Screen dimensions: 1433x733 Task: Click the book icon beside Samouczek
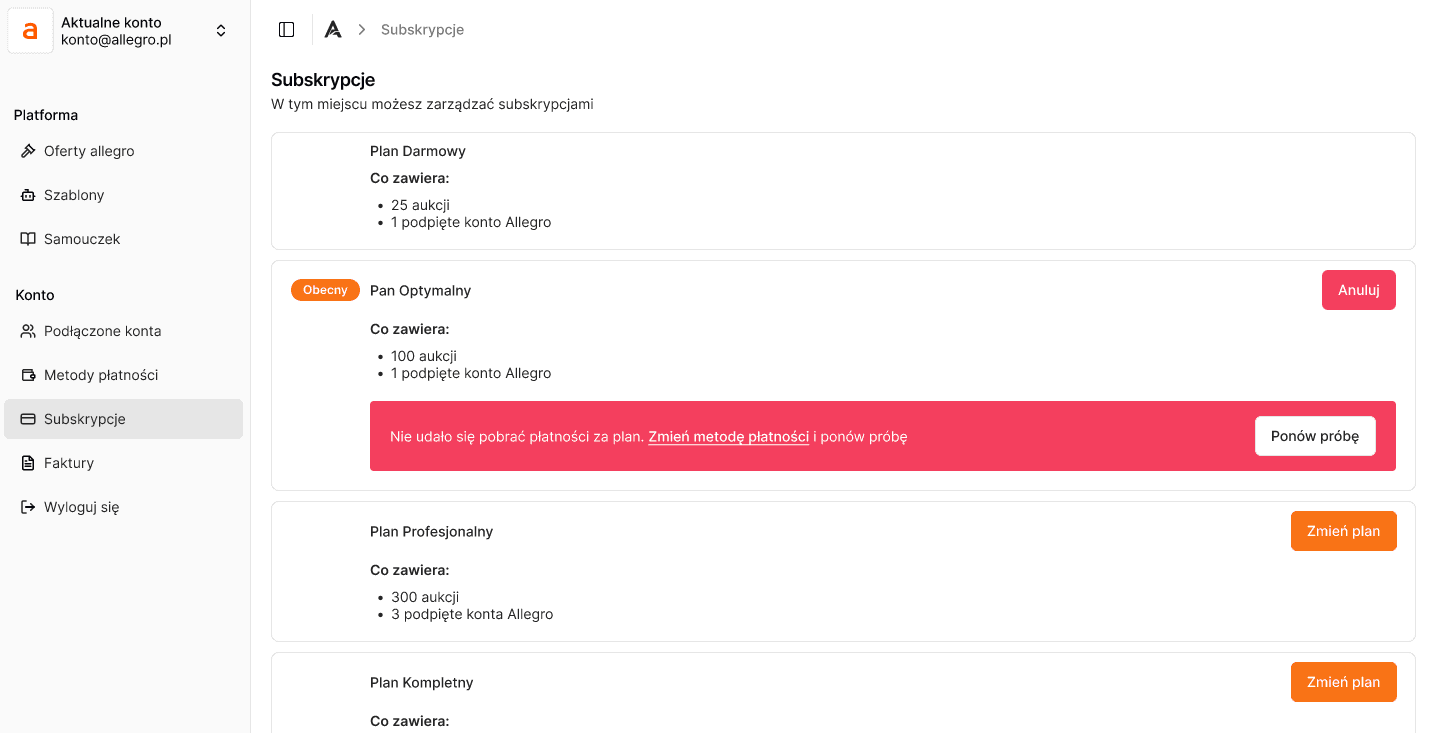pos(28,239)
